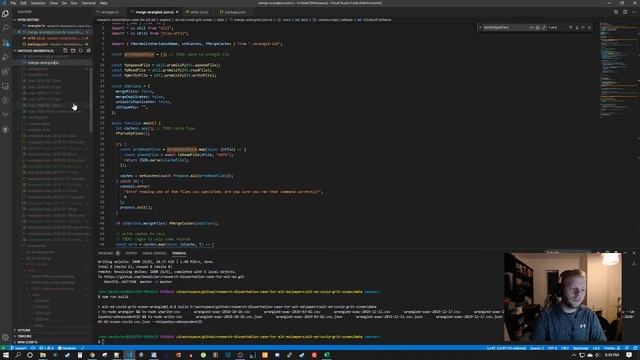Collapse the Open Editors section
This screenshot has height=360, width=640.
(53, 20)
